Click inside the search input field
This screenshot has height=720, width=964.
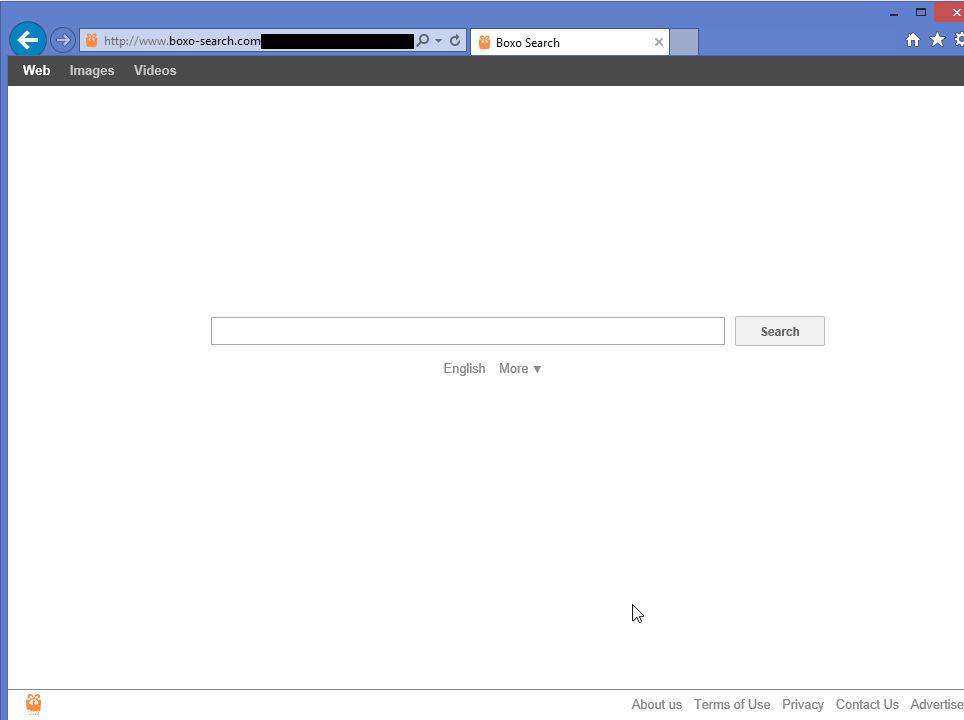click(x=467, y=330)
